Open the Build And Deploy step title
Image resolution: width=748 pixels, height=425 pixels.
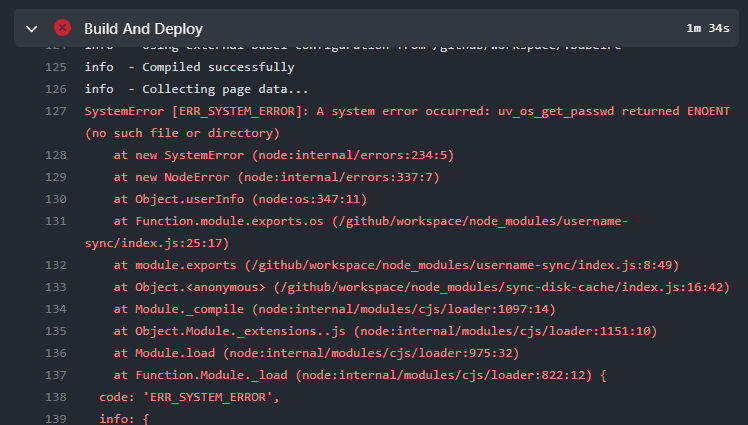pyautogui.click(x=144, y=29)
